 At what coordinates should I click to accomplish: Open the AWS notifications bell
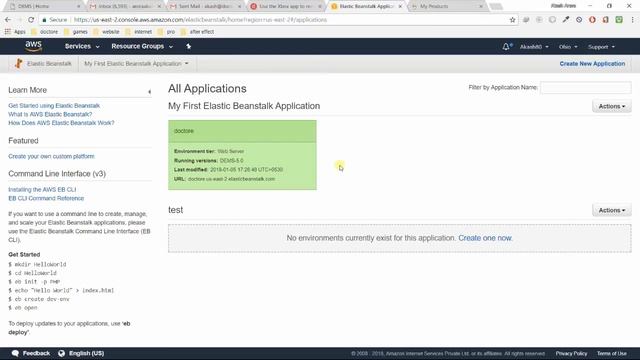(507, 47)
